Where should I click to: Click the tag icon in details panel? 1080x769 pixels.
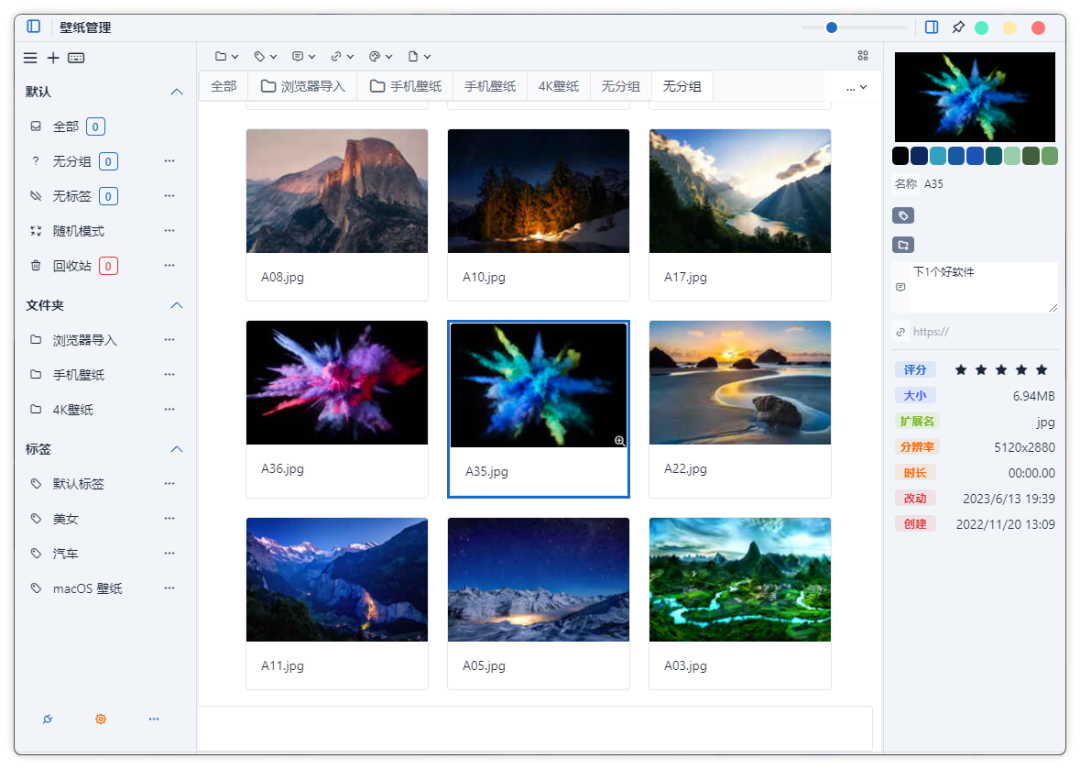pos(902,215)
